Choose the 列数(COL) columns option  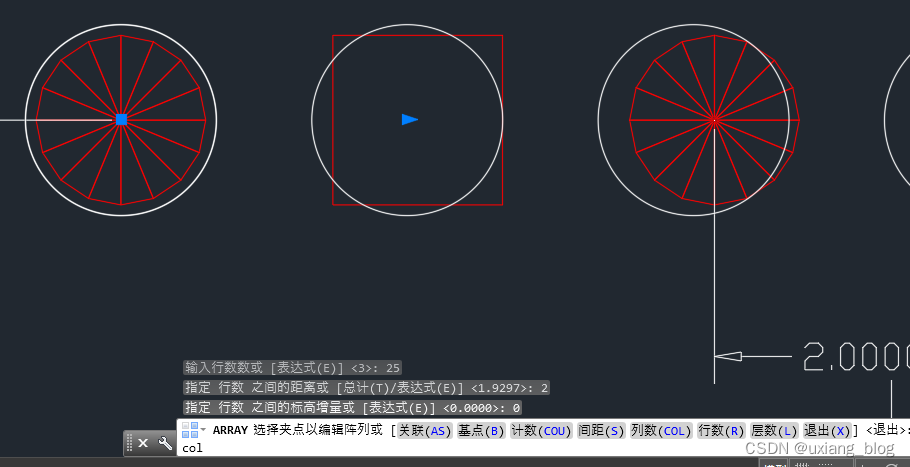pyautogui.click(x=661, y=430)
